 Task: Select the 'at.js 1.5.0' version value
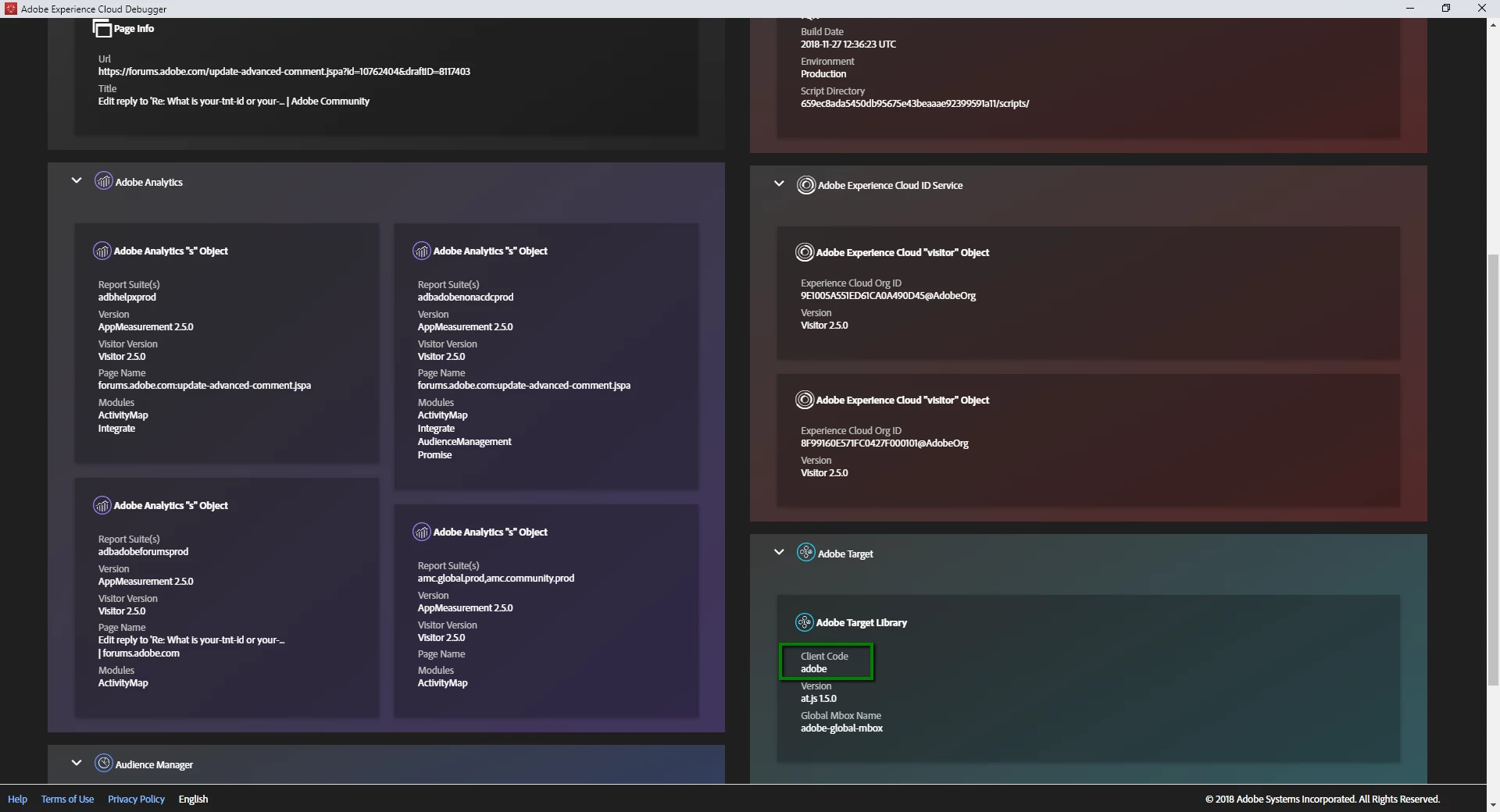pyautogui.click(x=818, y=699)
